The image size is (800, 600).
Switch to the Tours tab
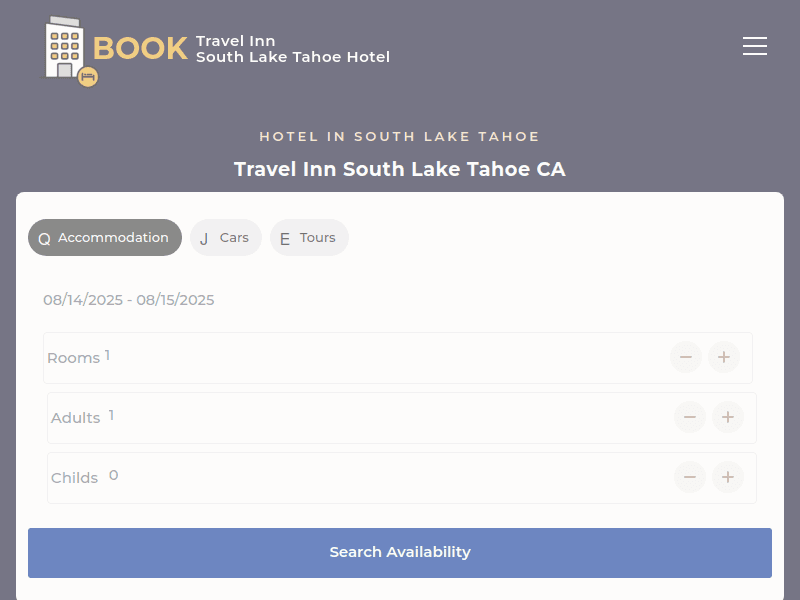[309, 238]
